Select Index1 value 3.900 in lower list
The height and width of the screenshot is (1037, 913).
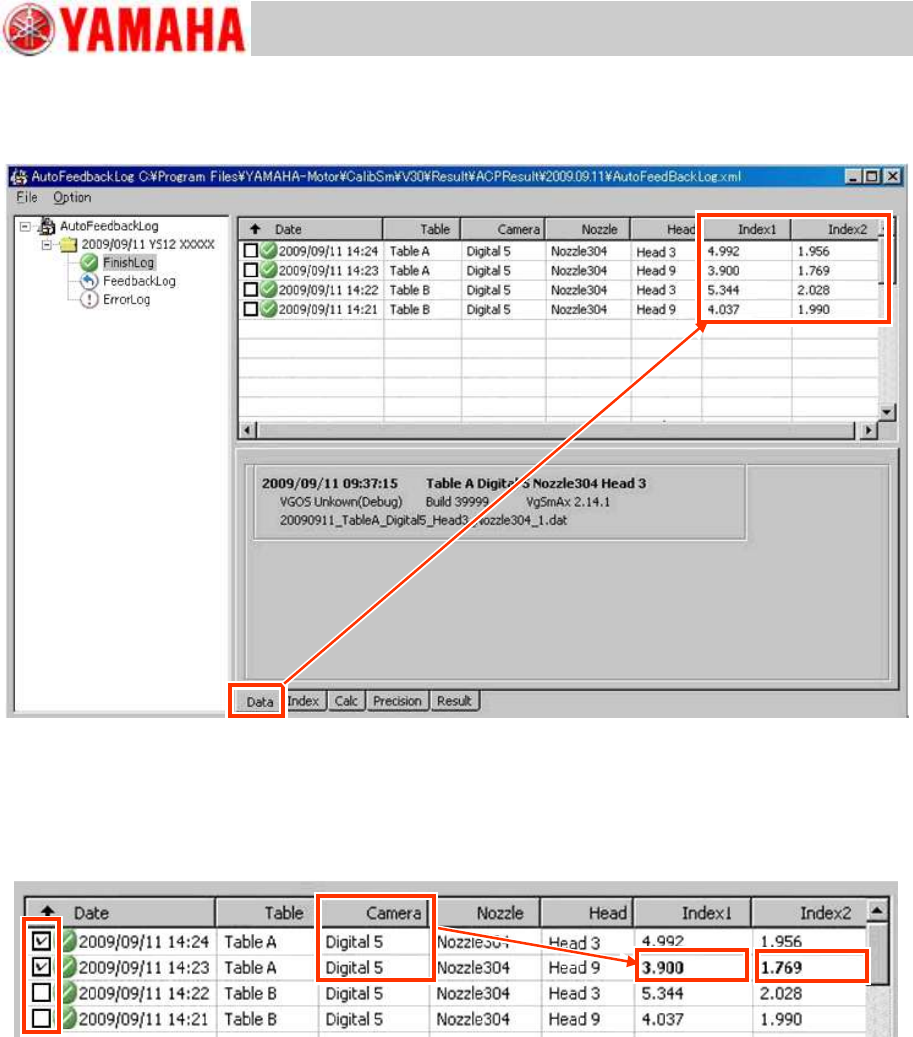[x=662, y=968]
